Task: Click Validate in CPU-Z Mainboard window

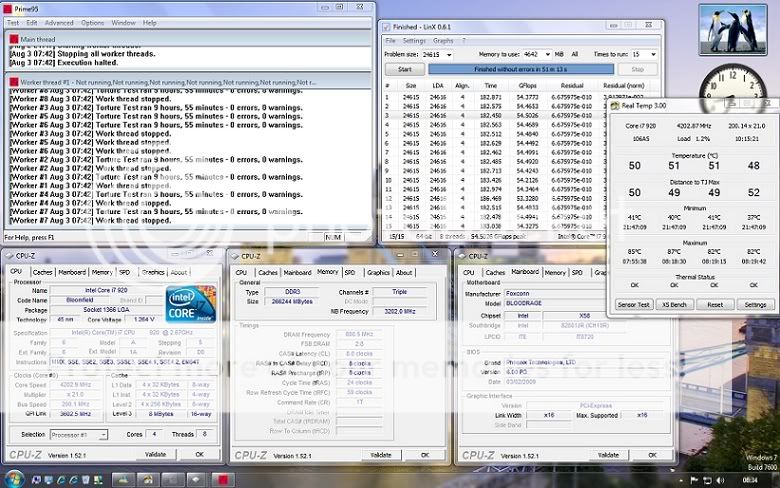Action: pyautogui.click(x=608, y=455)
